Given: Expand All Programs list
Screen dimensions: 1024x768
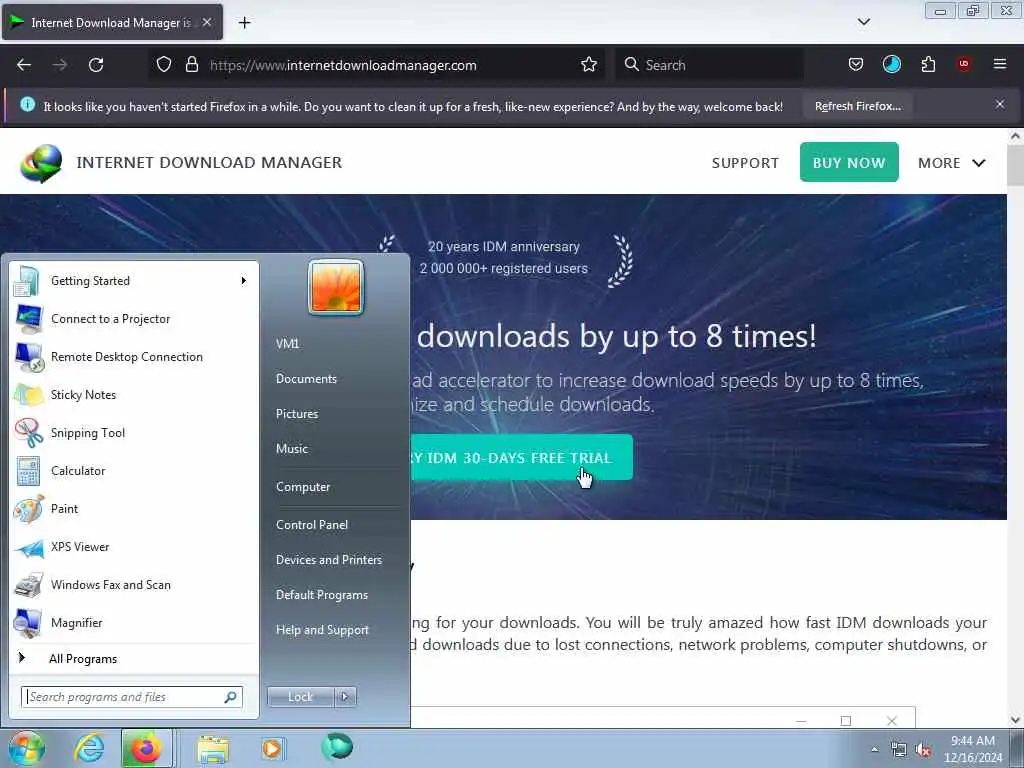Looking at the screenshot, I should (x=134, y=658).
